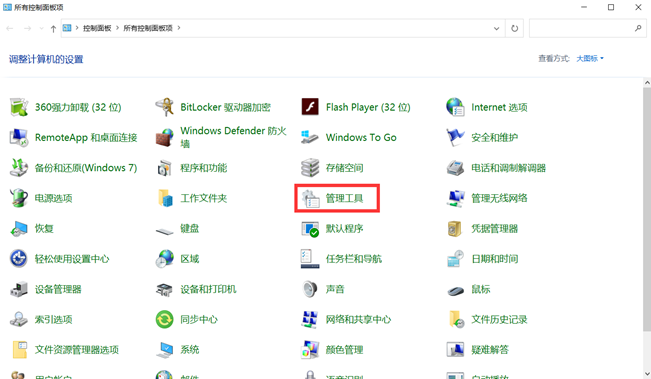Click the forward navigation arrow

[x=27, y=28]
